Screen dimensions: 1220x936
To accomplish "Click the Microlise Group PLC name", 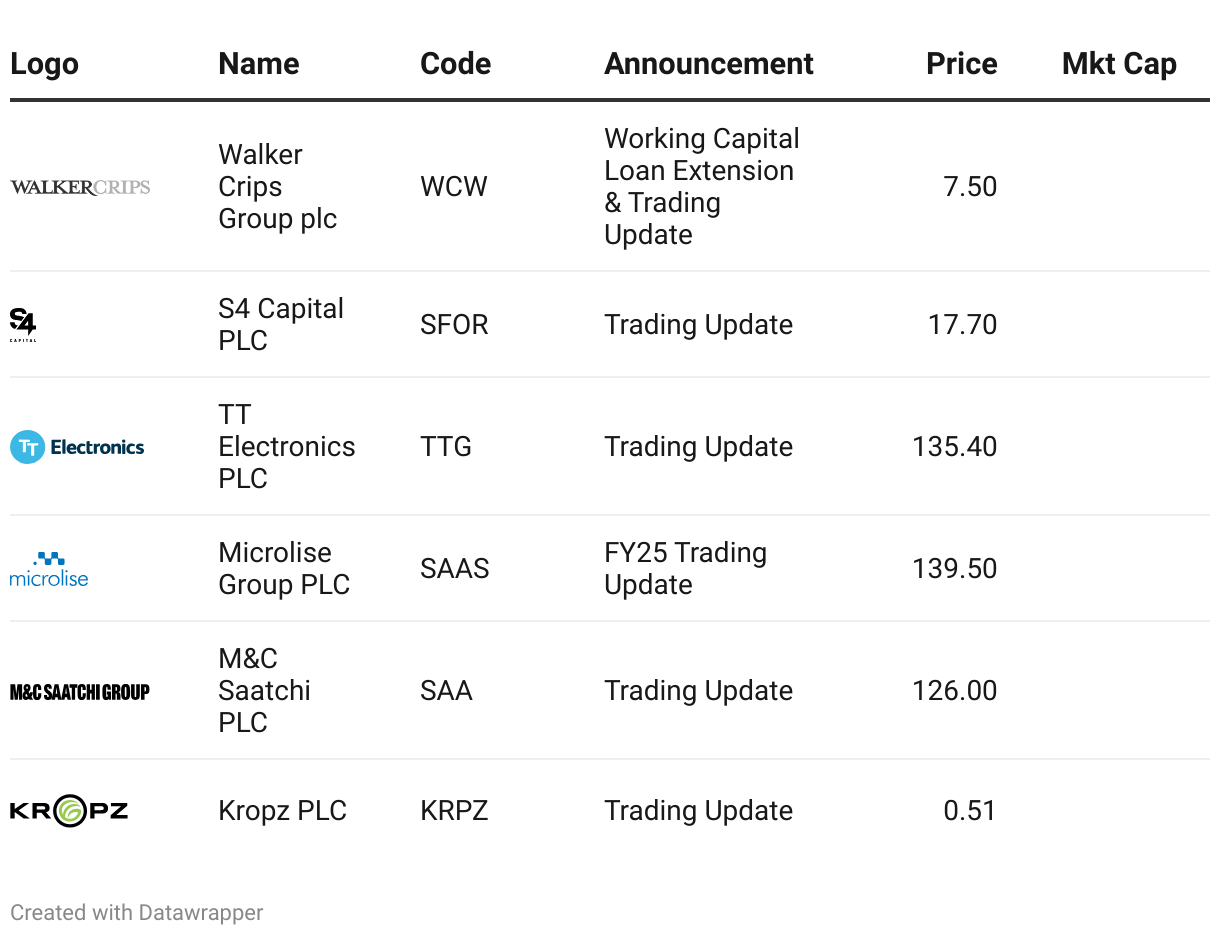I will [x=284, y=569].
